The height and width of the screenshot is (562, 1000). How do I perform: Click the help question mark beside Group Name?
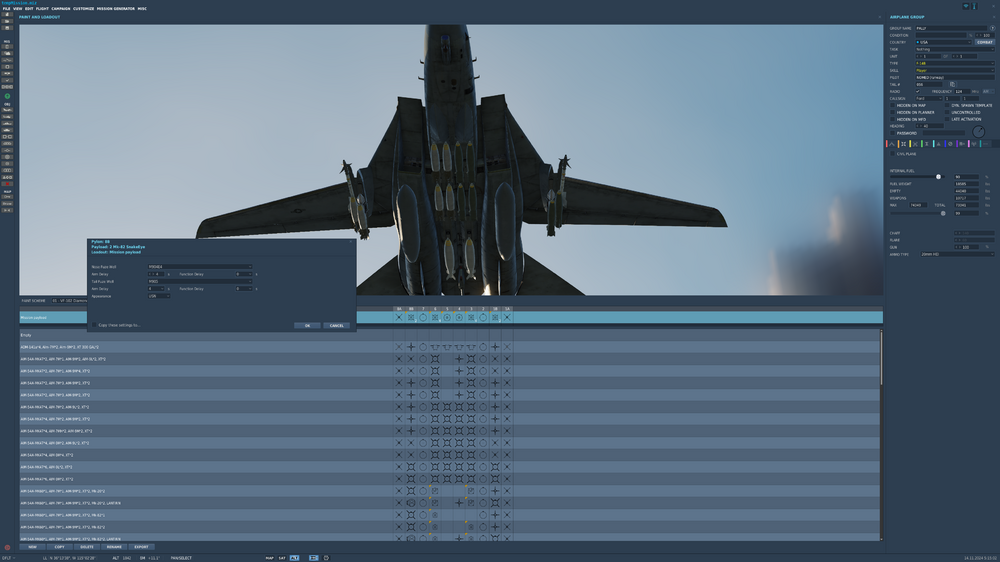pyautogui.click(x=992, y=28)
